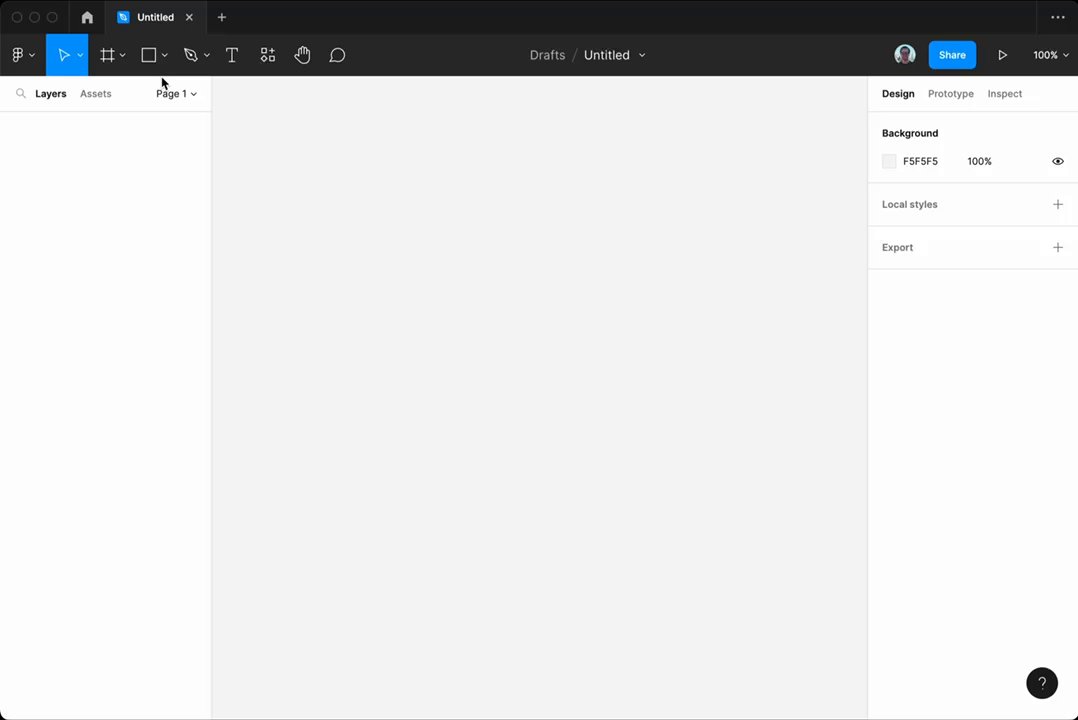Expand the Page 1 dropdown
The width and height of the screenshot is (1078, 720).
coord(176,94)
